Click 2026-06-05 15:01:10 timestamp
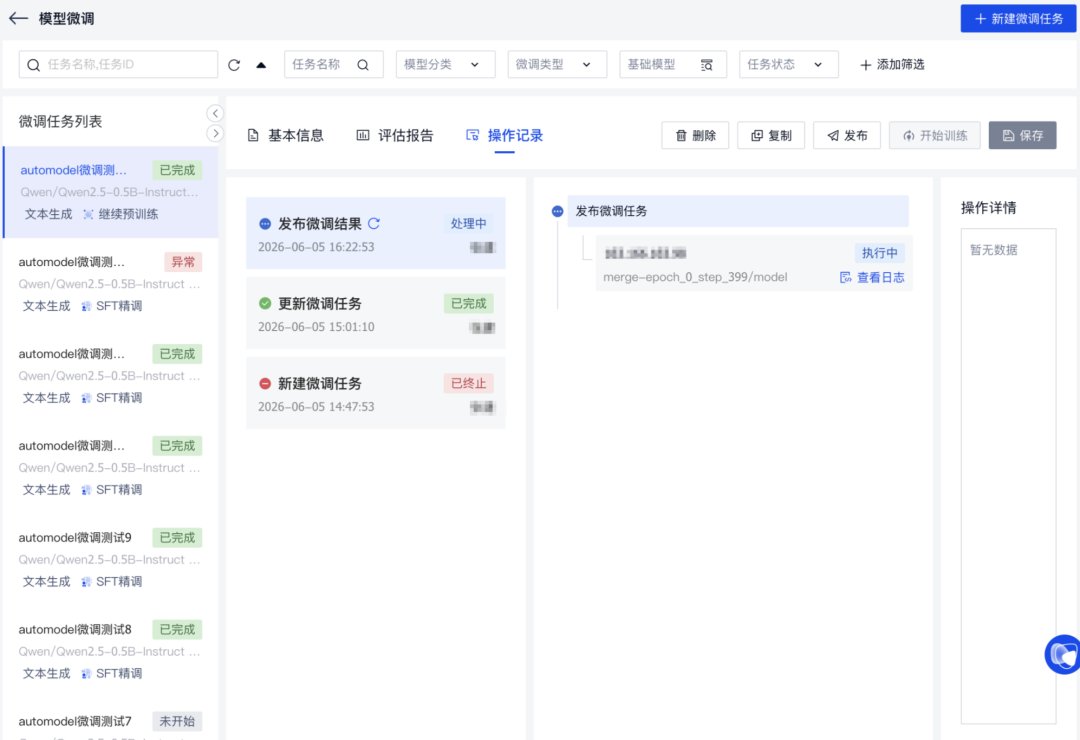 click(316, 327)
